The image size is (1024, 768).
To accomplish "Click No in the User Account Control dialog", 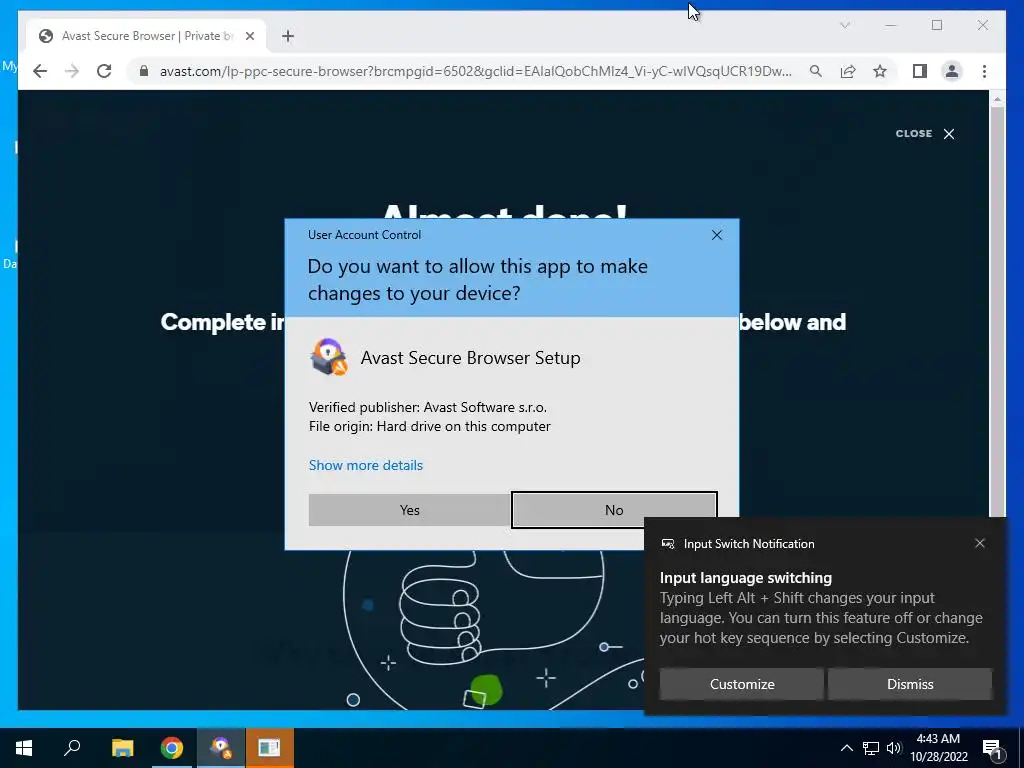I will click(614, 510).
